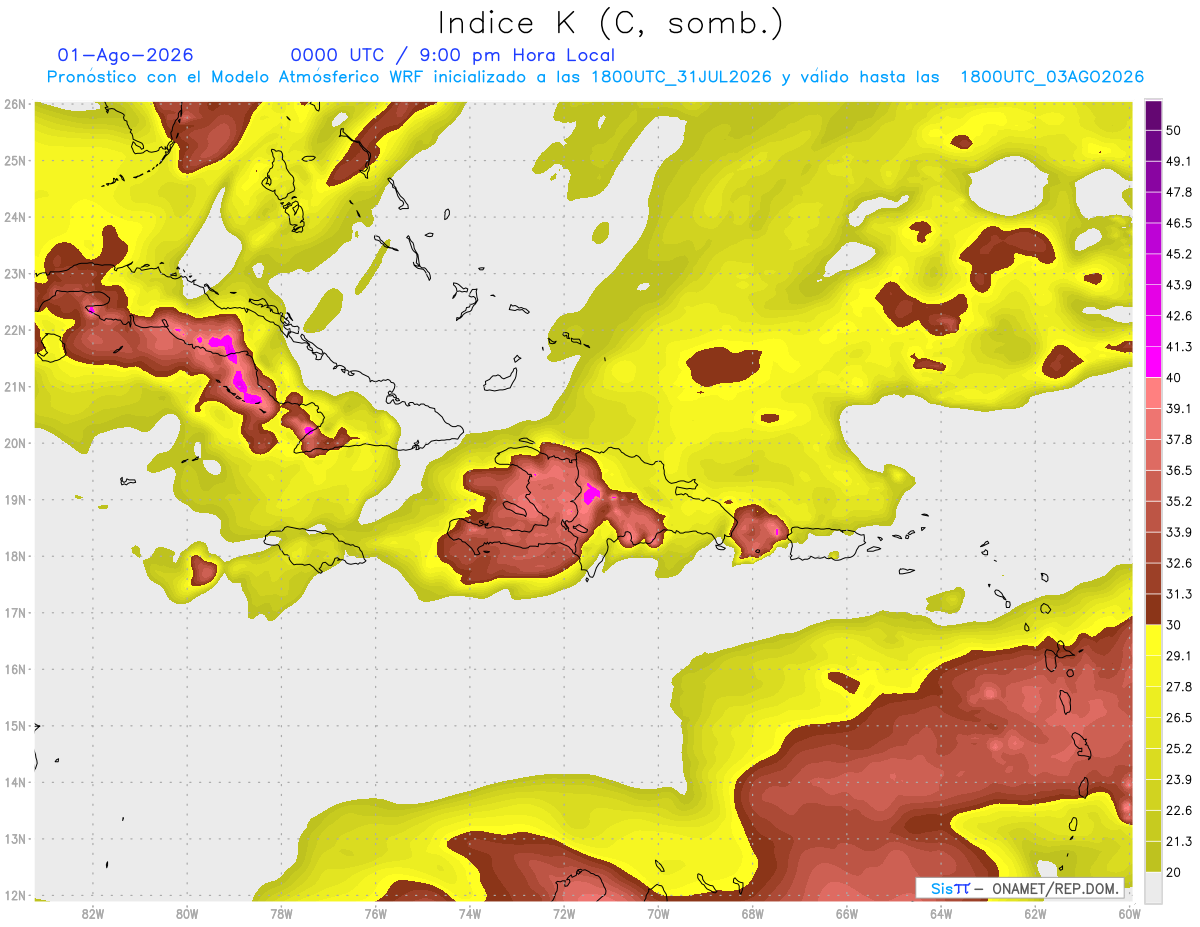
Task: Select the date text "01-Ago-2026"
Action: coord(126,55)
